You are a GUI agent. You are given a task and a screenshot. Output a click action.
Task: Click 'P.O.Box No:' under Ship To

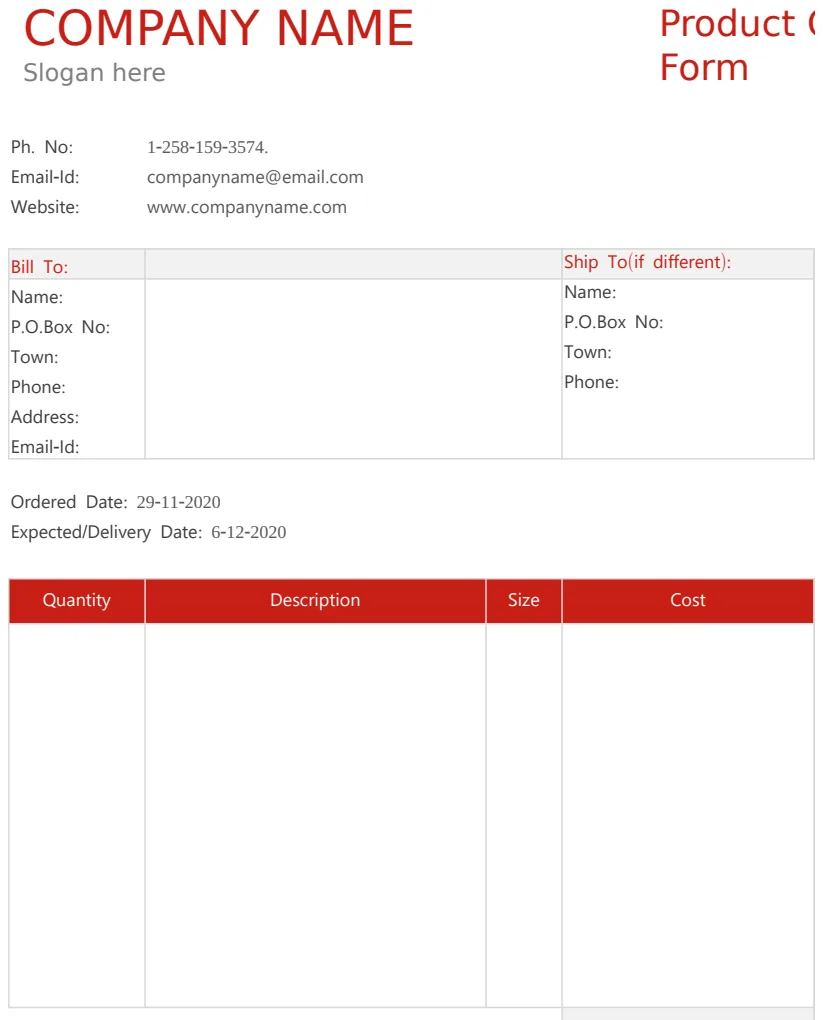click(x=614, y=322)
